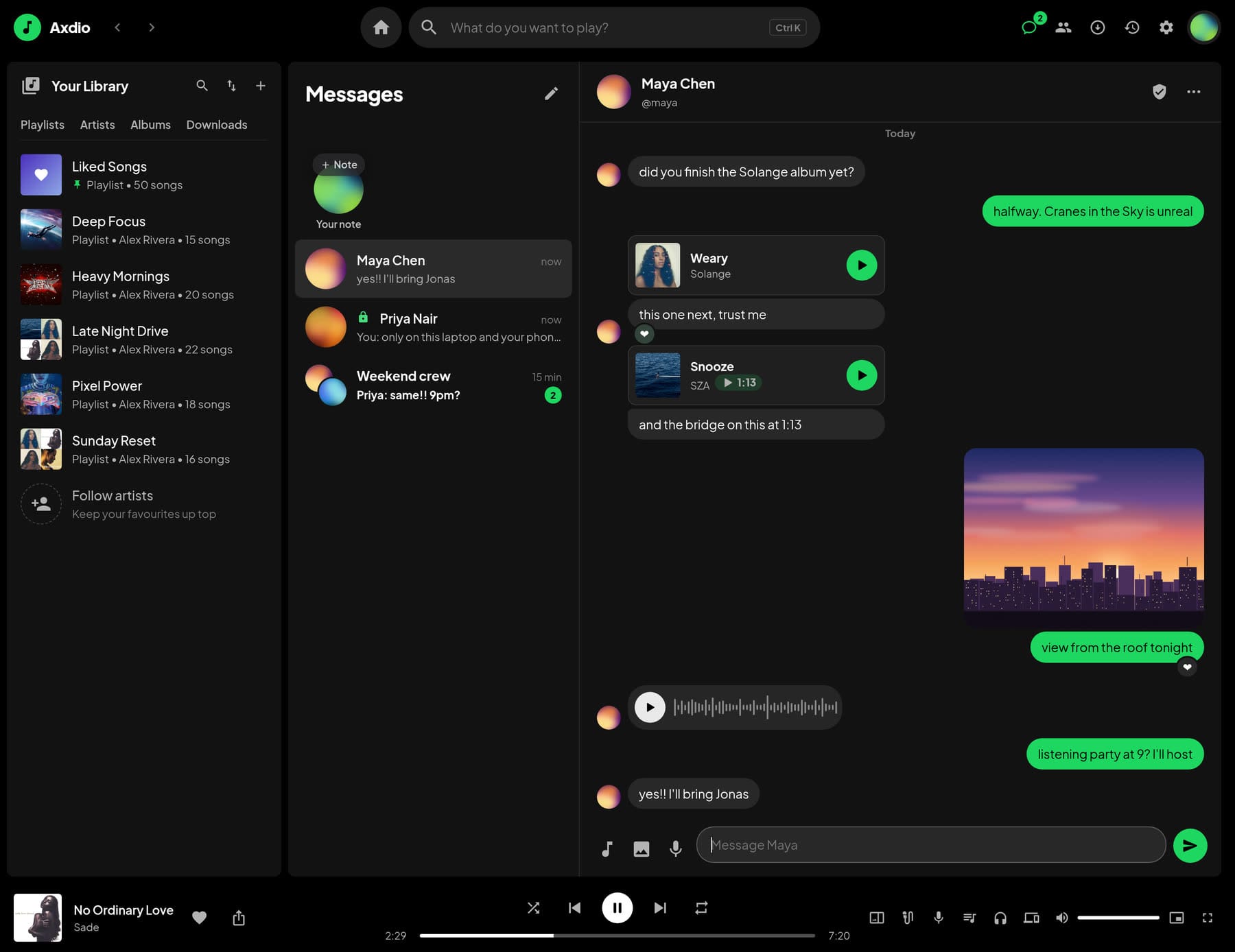1235x952 pixels.
Task: Mute volume with speaker icon
Action: [1062, 918]
